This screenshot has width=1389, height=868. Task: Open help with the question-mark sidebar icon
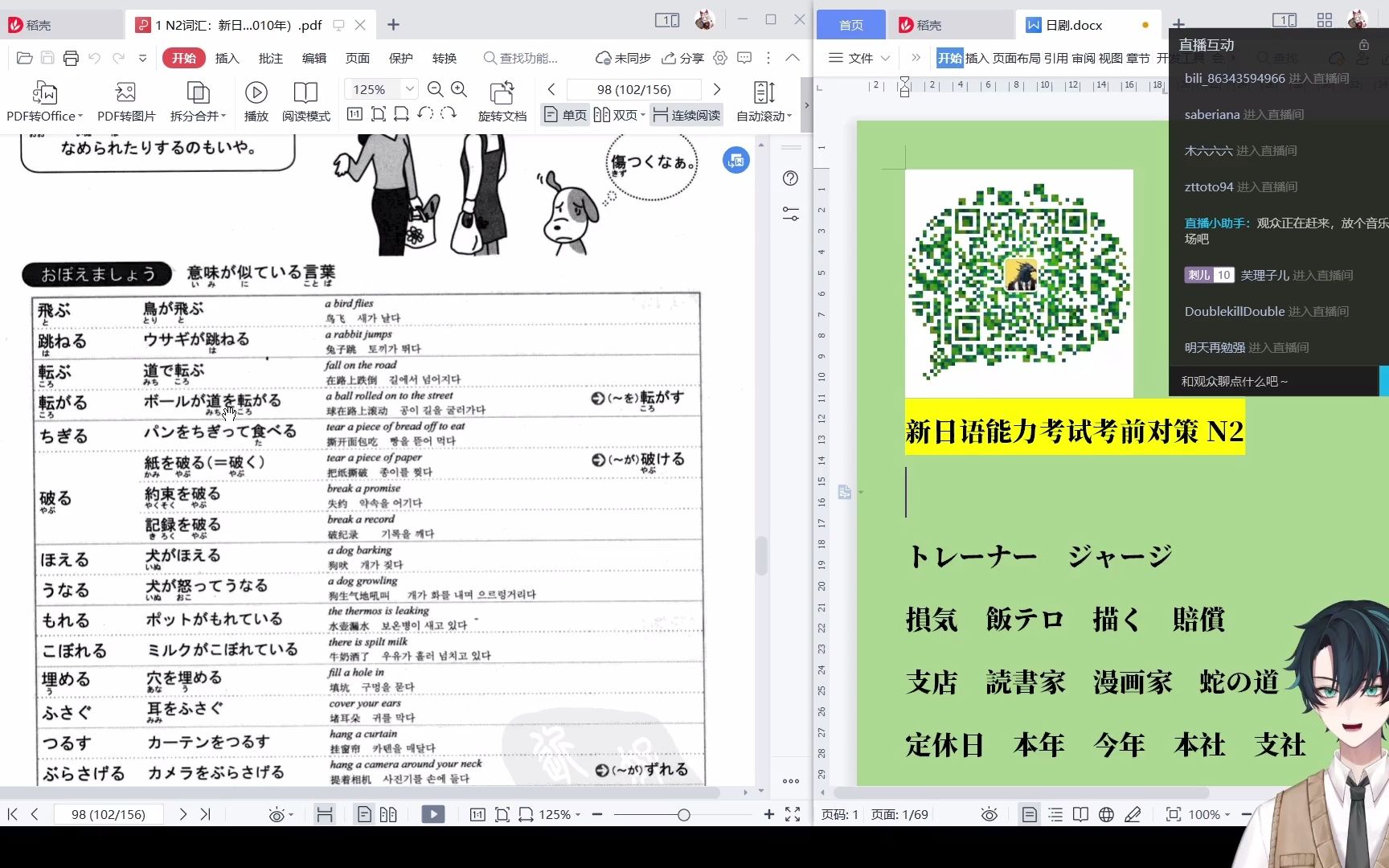[790, 178]
